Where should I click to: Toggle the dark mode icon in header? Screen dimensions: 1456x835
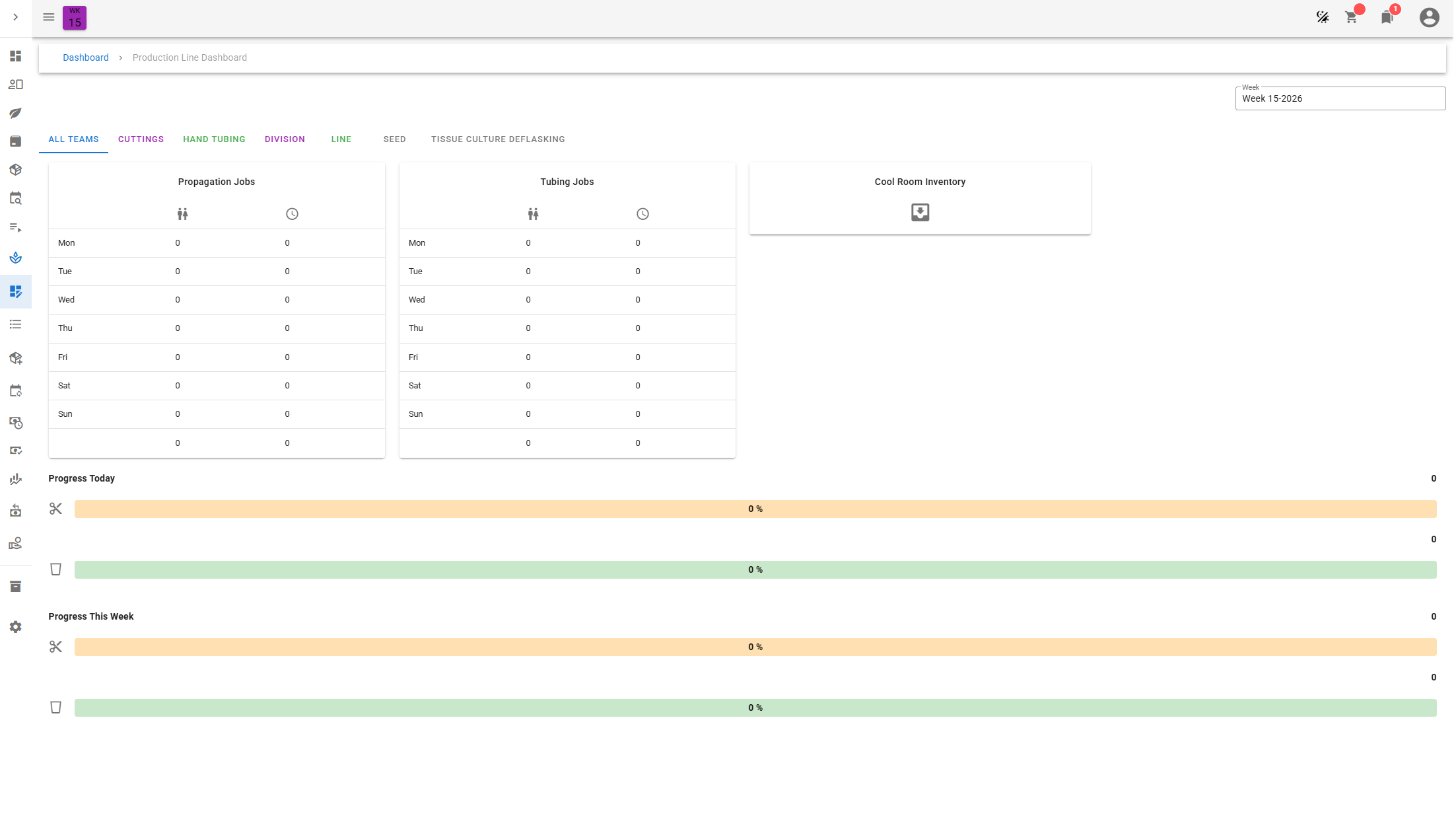tap(1322, 18)
